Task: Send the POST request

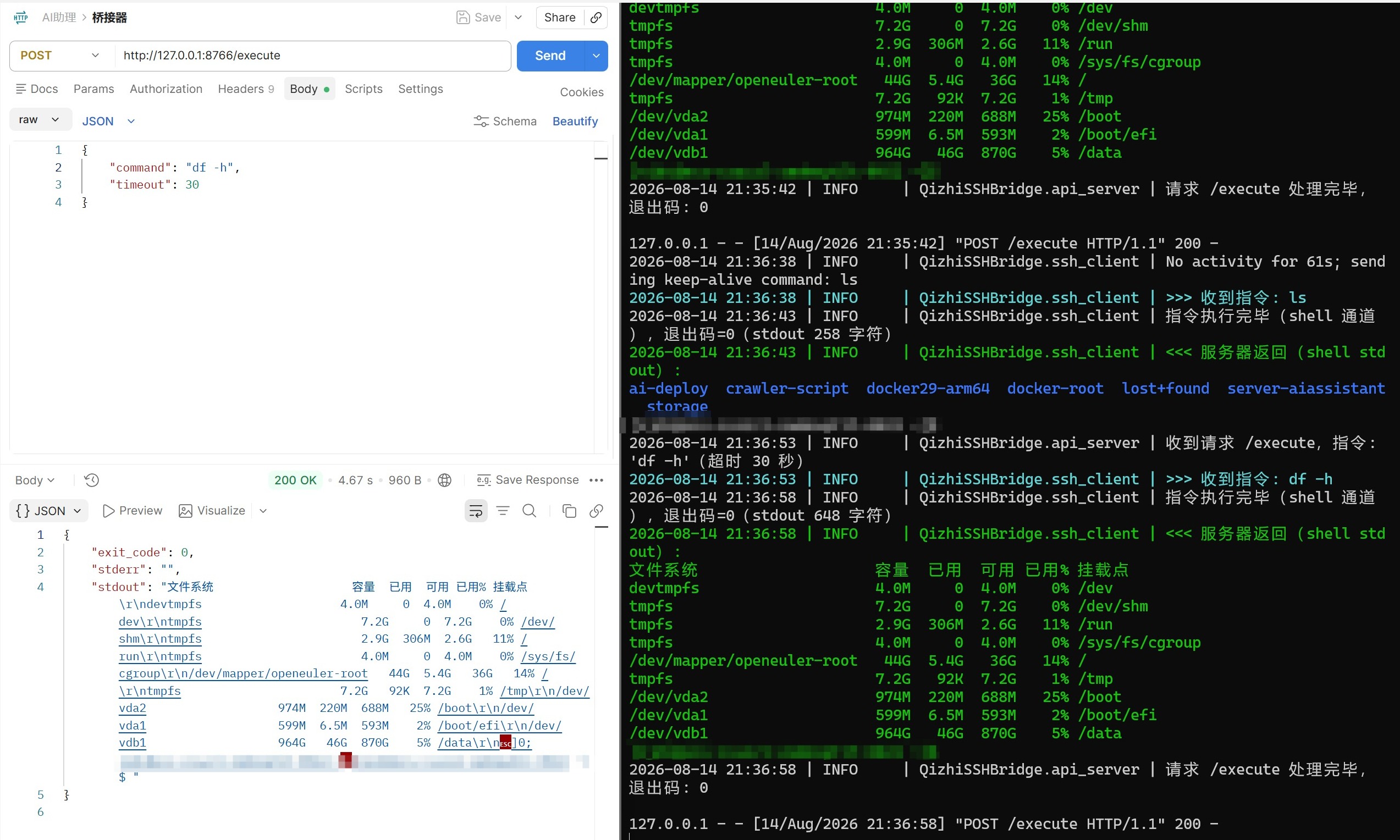Action: coord(550,56)
